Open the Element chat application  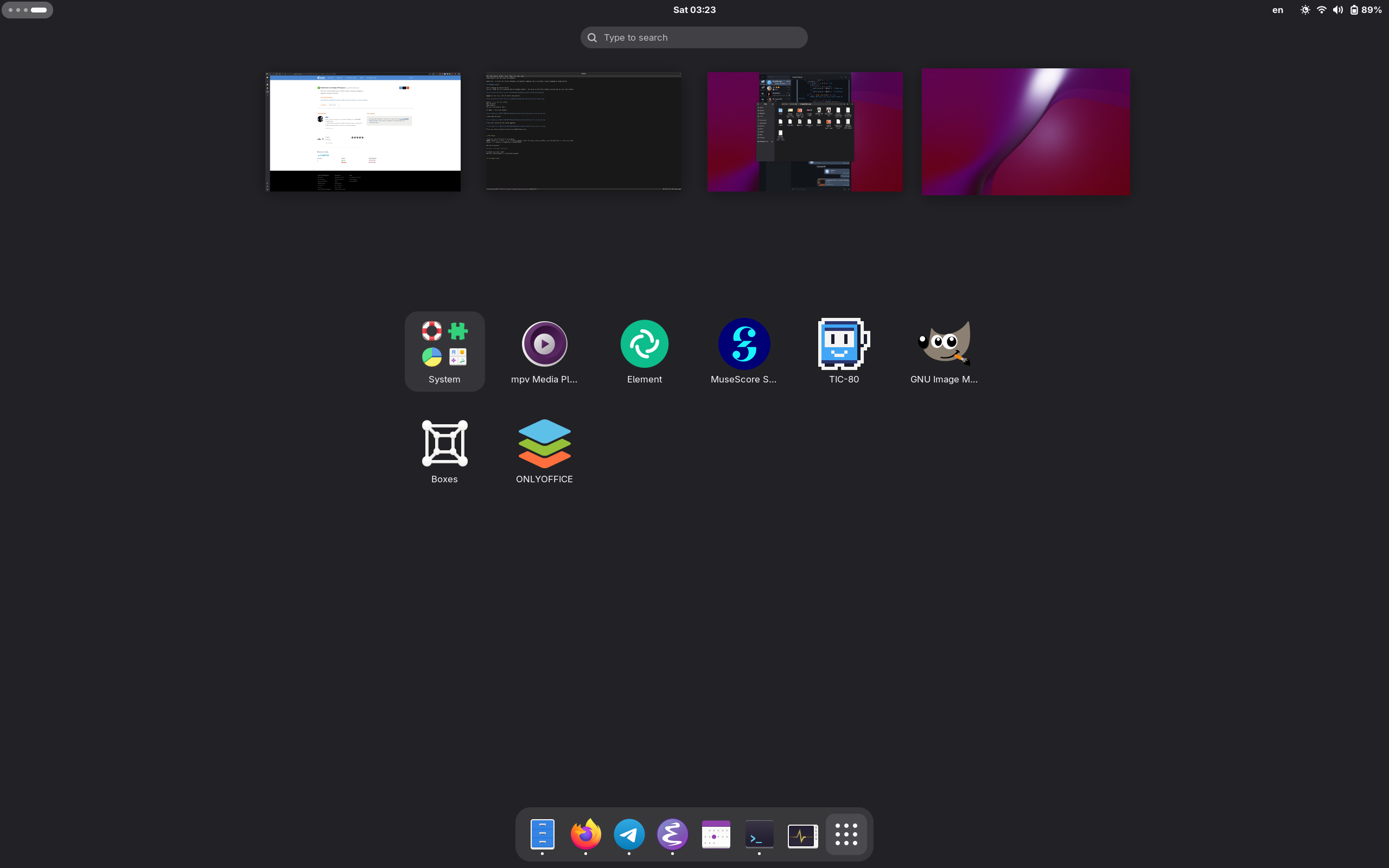coord(644,344)
